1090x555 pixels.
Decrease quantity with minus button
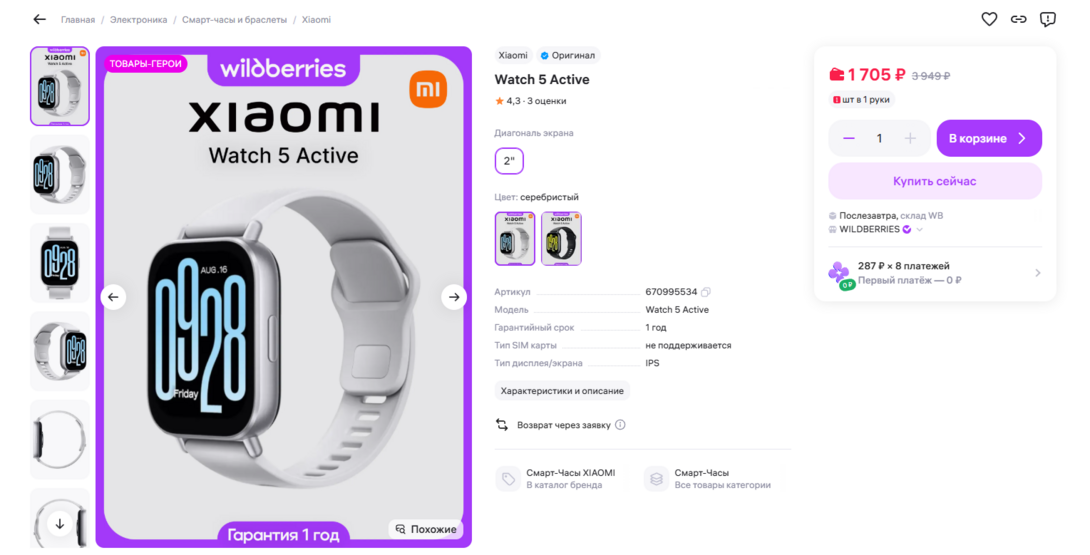[x=849, y=138]
